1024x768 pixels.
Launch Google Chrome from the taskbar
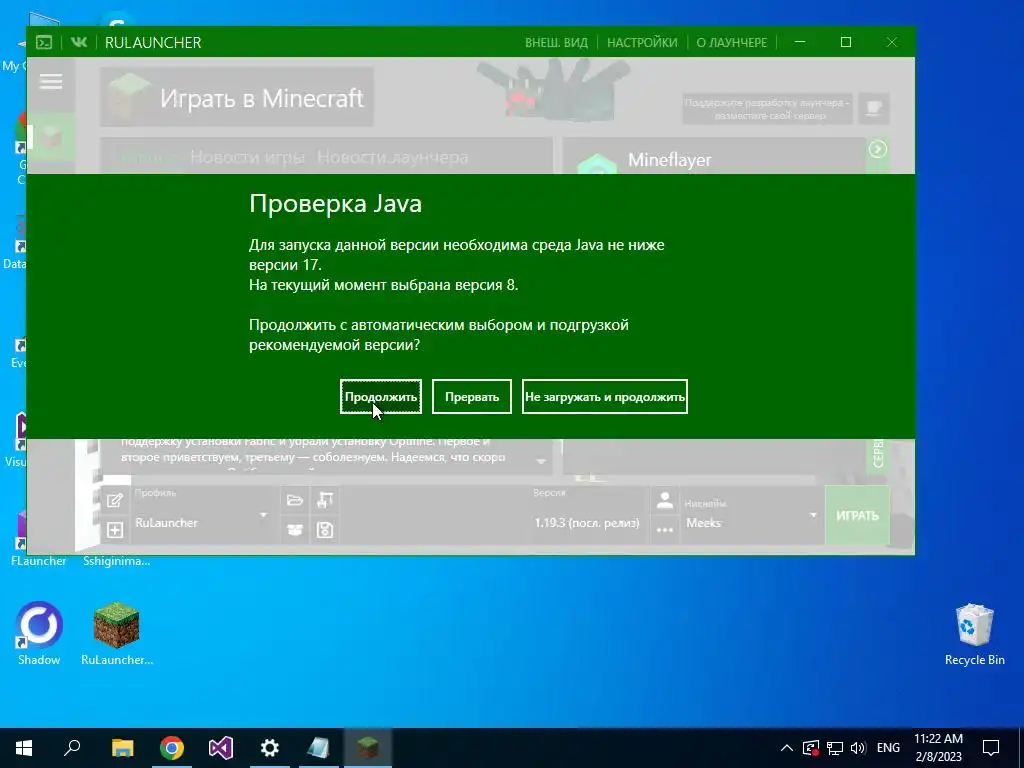[172, 748]
